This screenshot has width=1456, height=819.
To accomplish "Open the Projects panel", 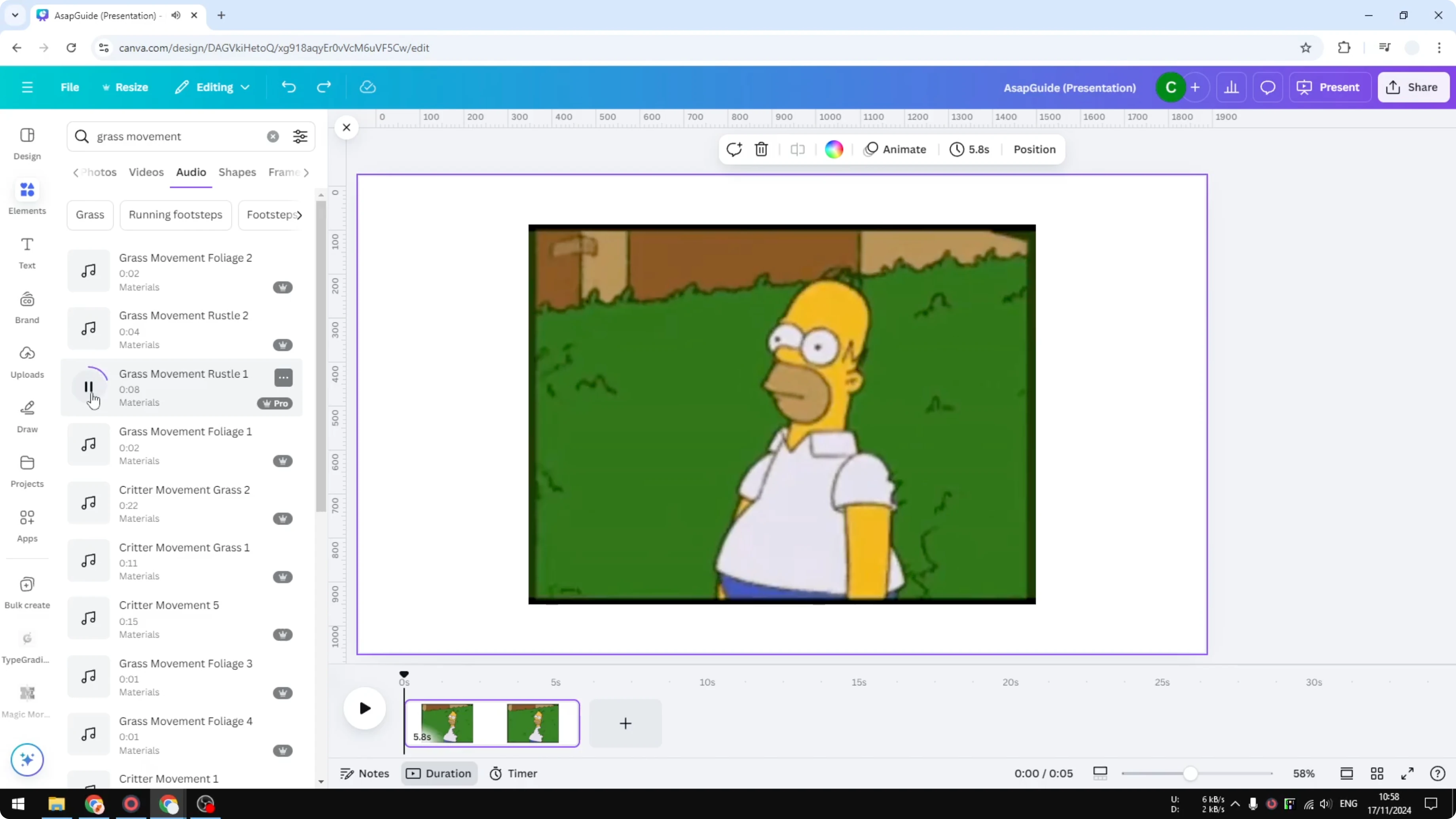I will (27, 471).
